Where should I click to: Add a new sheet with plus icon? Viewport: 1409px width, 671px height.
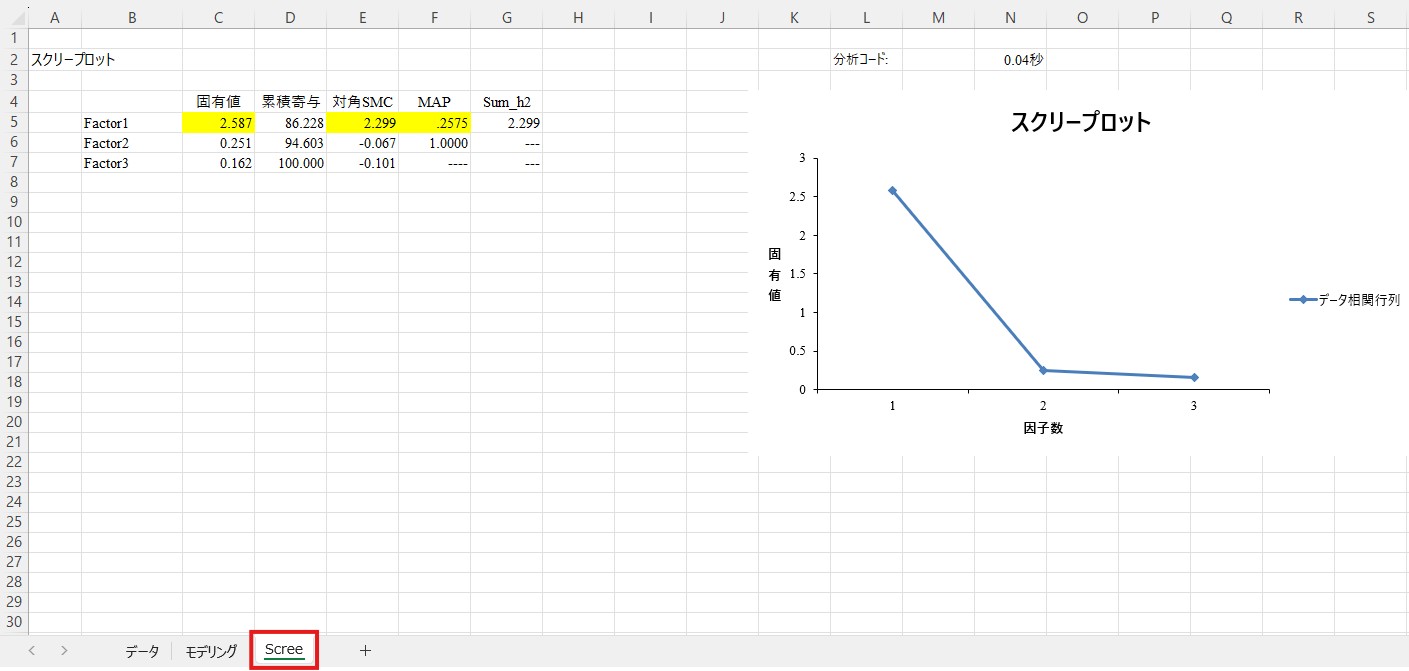(365, 650)
